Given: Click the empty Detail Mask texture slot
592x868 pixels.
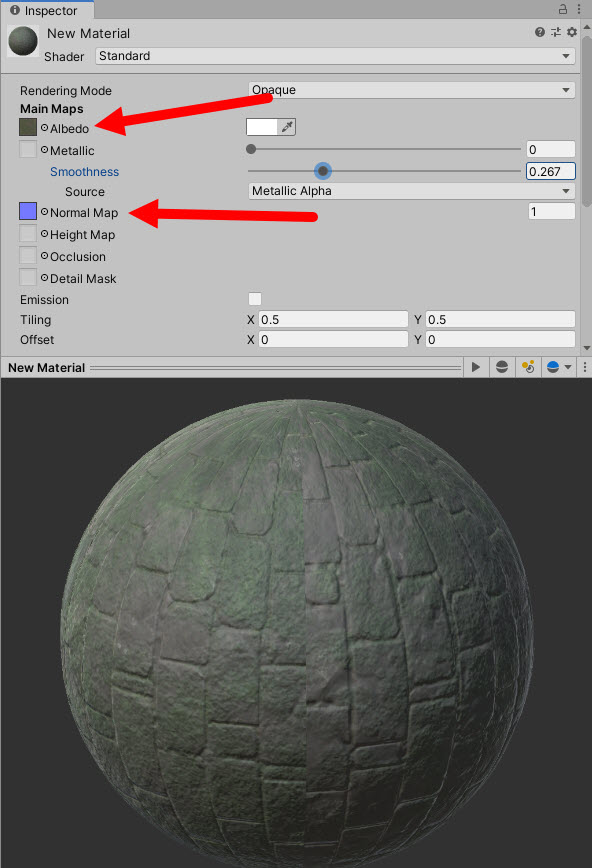Looking at the screenshot, I should click(x=28, y=278).
